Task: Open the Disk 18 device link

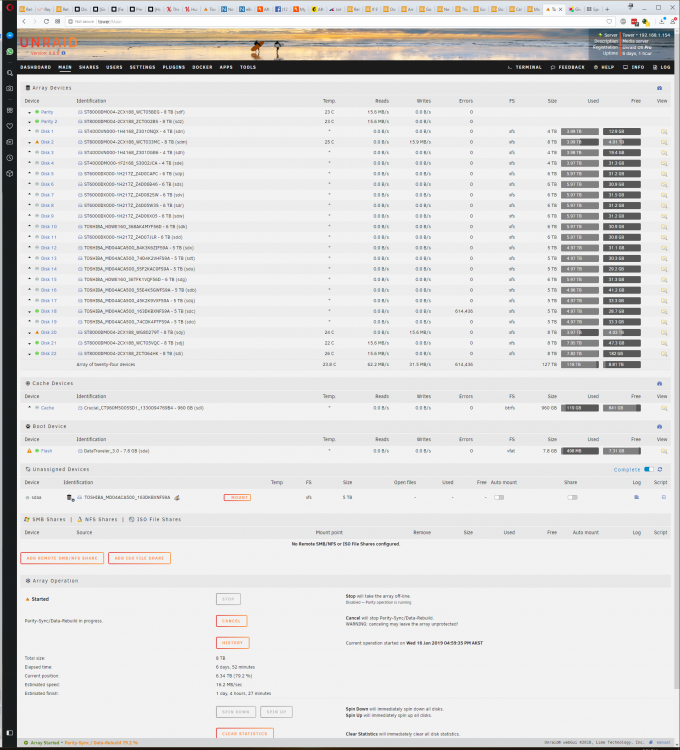Action: coord(49,311)
